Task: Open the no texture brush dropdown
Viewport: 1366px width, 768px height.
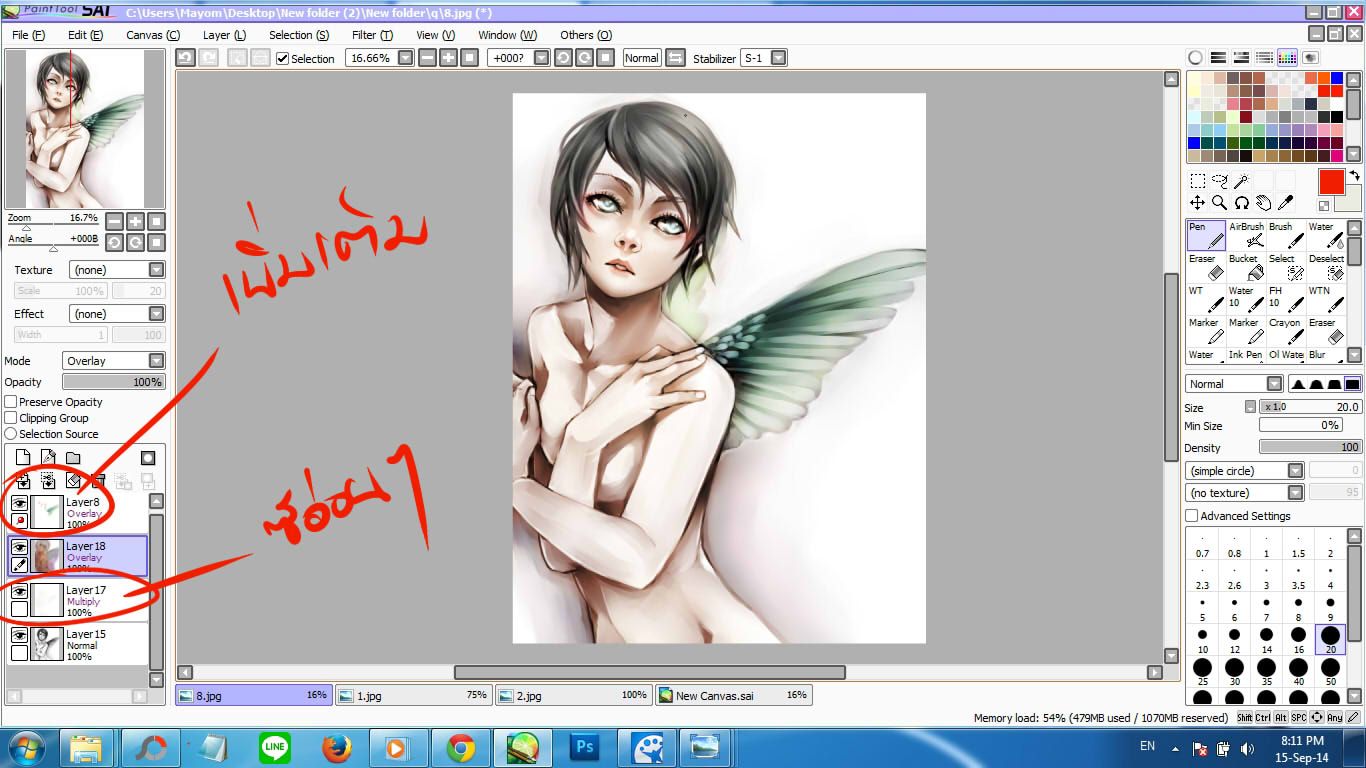Action: click(1245, 493)
